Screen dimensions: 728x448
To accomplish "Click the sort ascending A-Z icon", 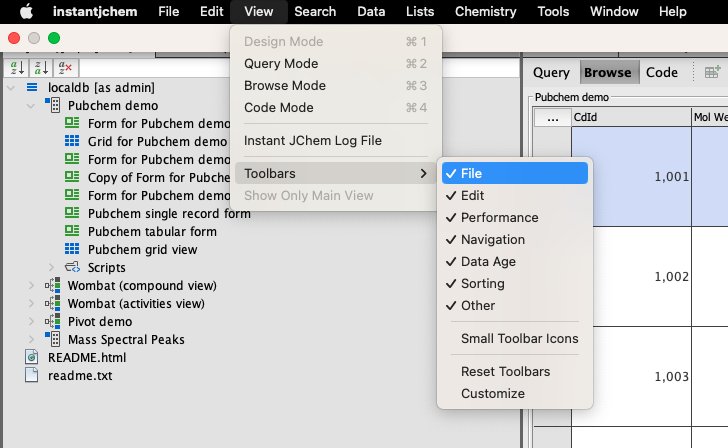I will click(x=17, y=68).
